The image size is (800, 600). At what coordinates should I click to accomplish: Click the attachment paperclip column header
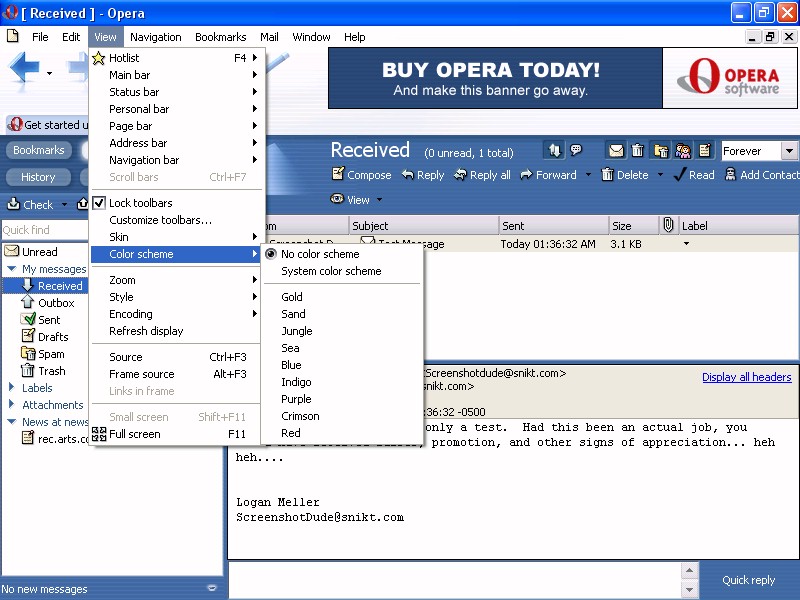[x=668, y=226]
